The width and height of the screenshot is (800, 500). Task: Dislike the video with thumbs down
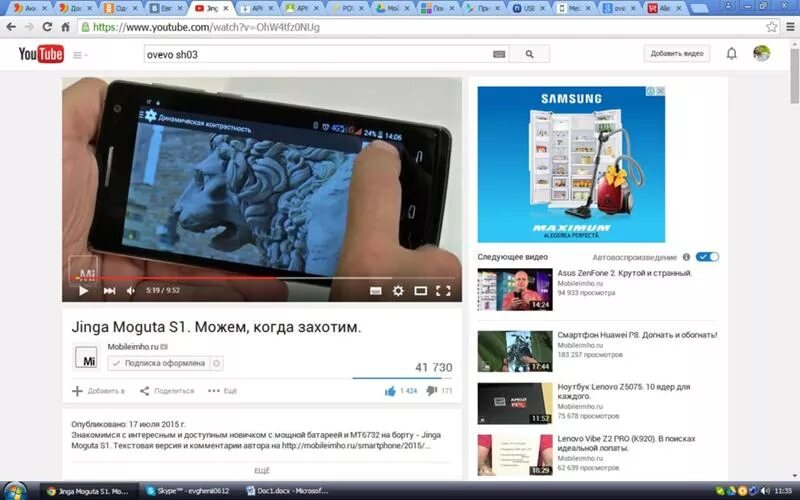click(x=432, y=391)
